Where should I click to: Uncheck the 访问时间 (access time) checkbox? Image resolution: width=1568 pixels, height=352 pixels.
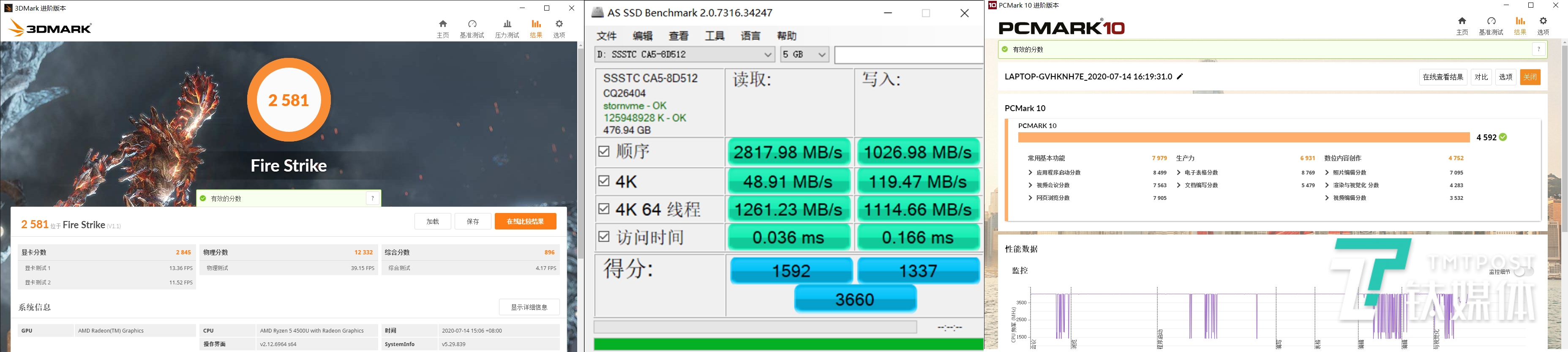click(604, 237)
